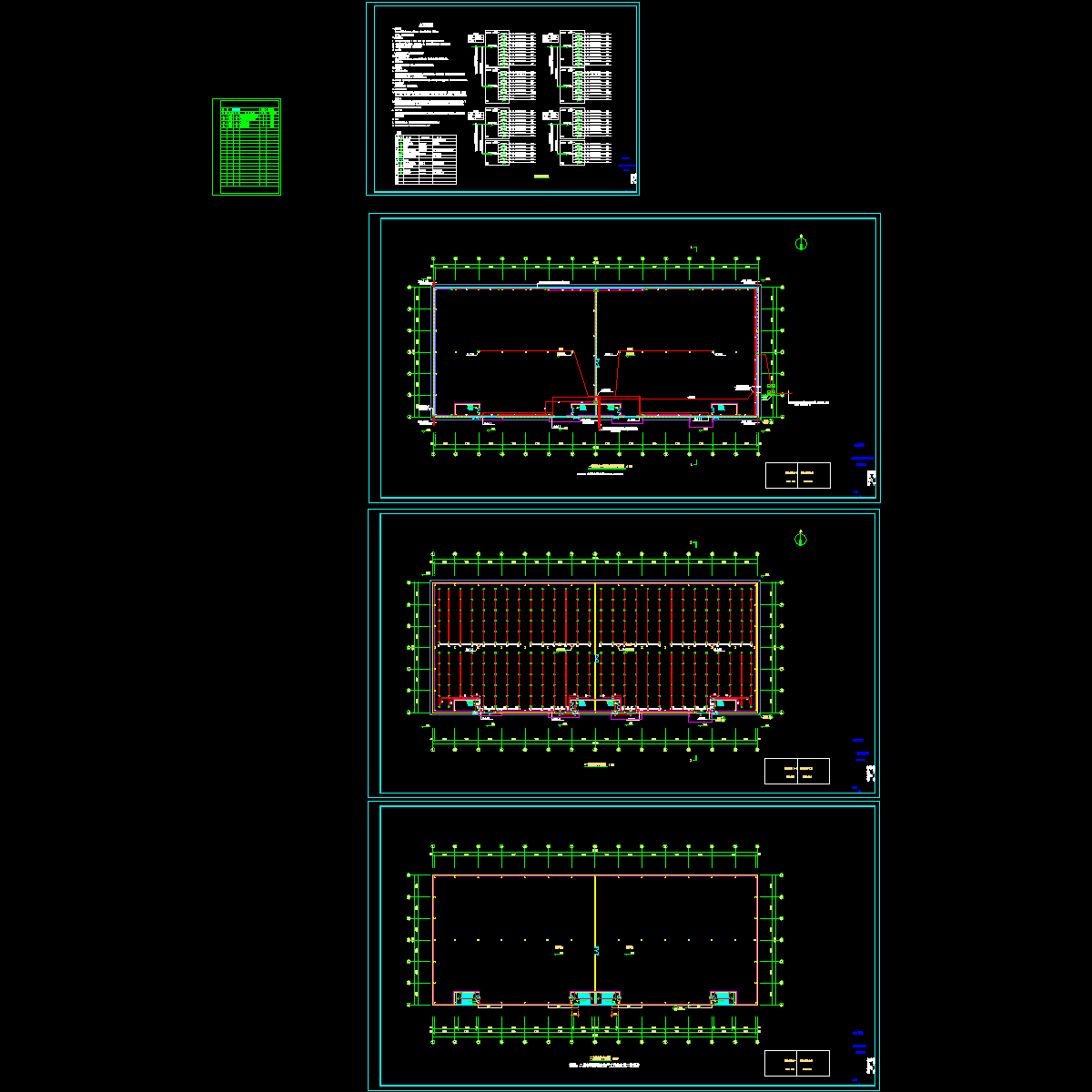Viewport: 1092px width, 1092px height.
Task: Click the white title box on second floor plan
Action: click(797, 771)
